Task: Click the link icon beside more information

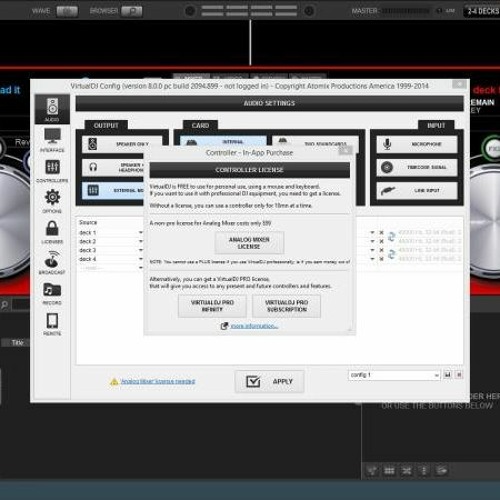Action: [224, 326]
